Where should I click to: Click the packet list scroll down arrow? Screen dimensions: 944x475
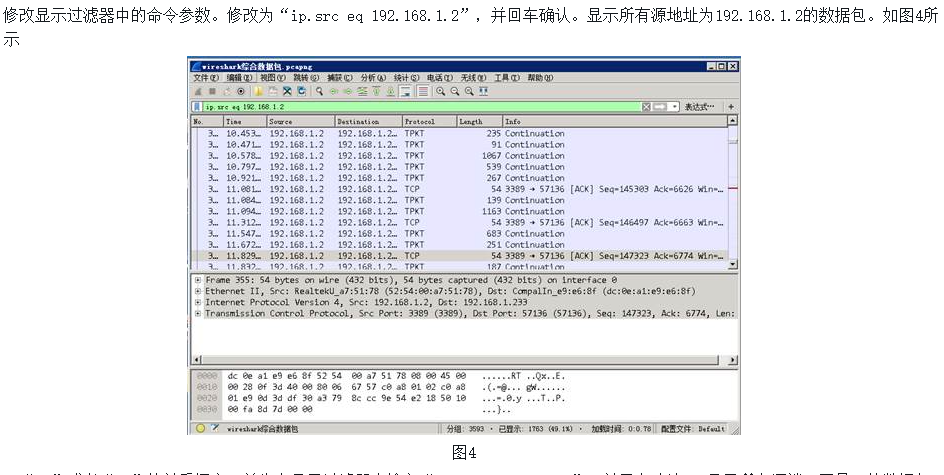click(733, 264)
